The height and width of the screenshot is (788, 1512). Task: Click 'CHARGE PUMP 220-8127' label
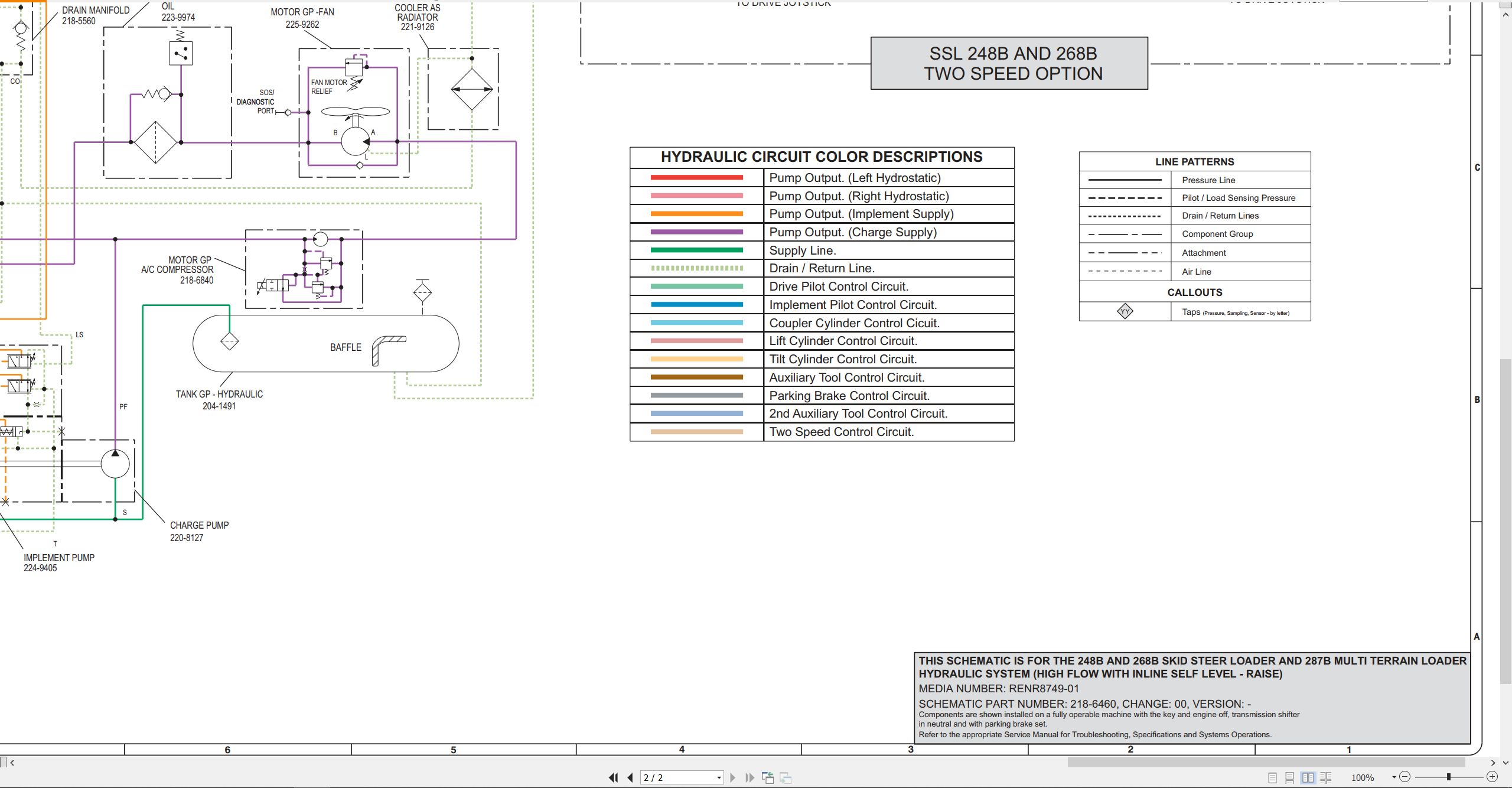pos(199,531)
